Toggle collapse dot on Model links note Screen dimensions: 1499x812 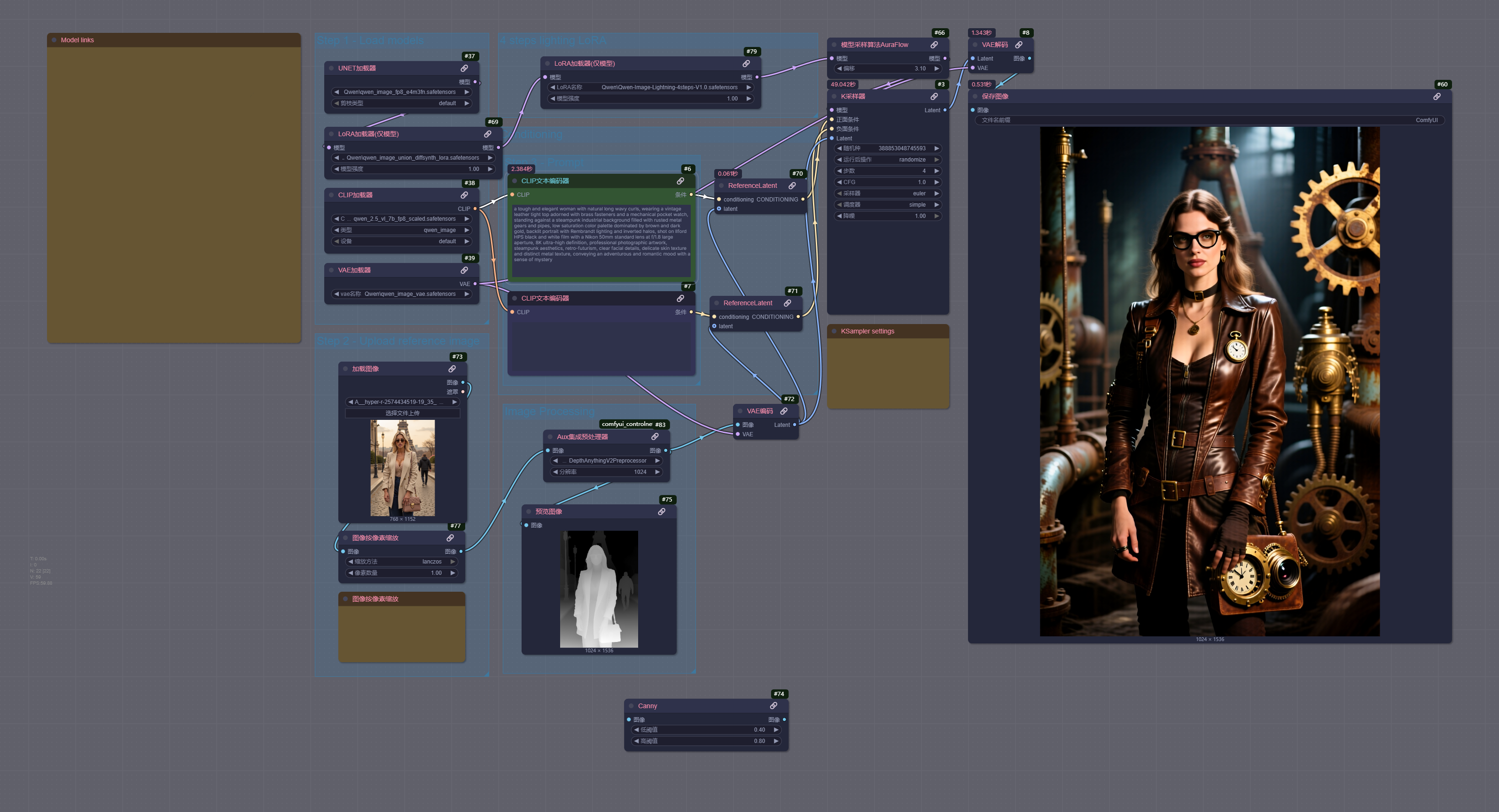[x=54, y=40]
